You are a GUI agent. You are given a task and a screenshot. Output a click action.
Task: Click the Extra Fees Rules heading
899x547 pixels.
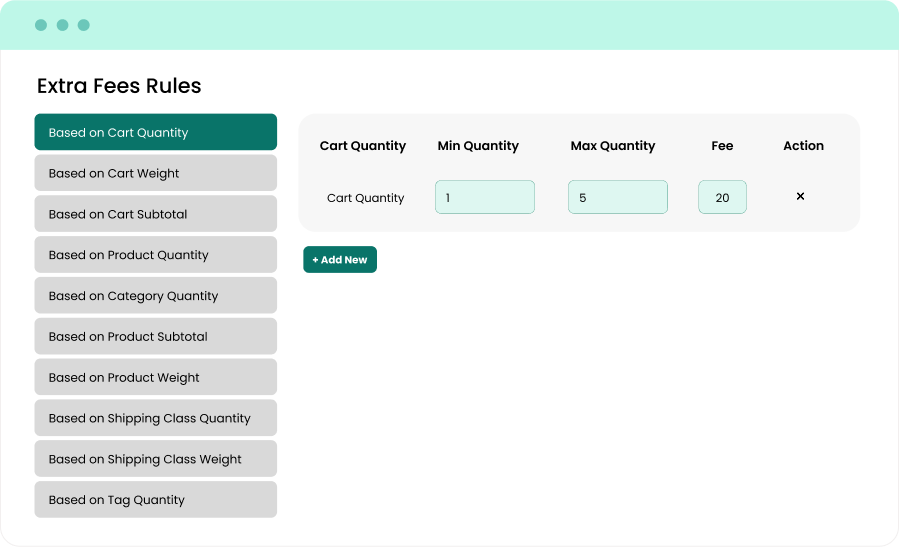point(119,86)
